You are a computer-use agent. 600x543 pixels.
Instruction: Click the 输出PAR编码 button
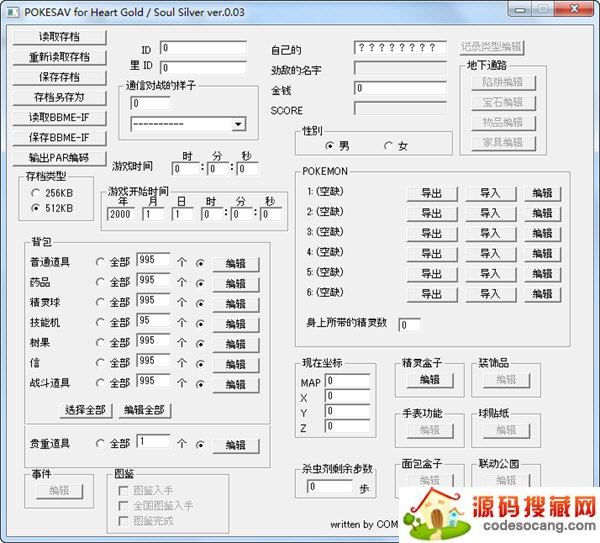60,158
